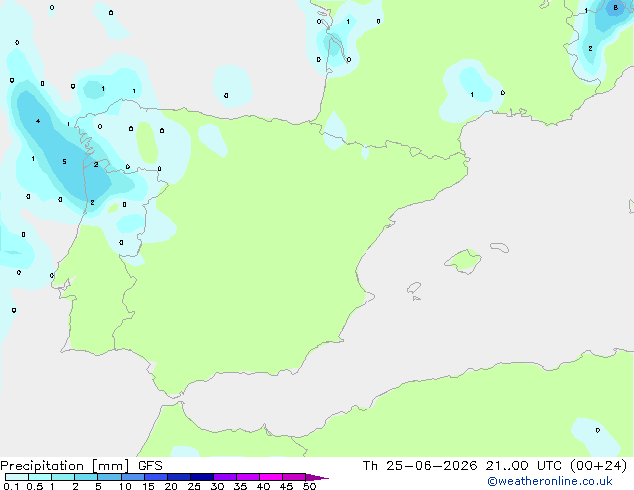The image size is (634, 490).
Task: Choose the 25–30 mm dark blue swatch
Action: [202, 477]
